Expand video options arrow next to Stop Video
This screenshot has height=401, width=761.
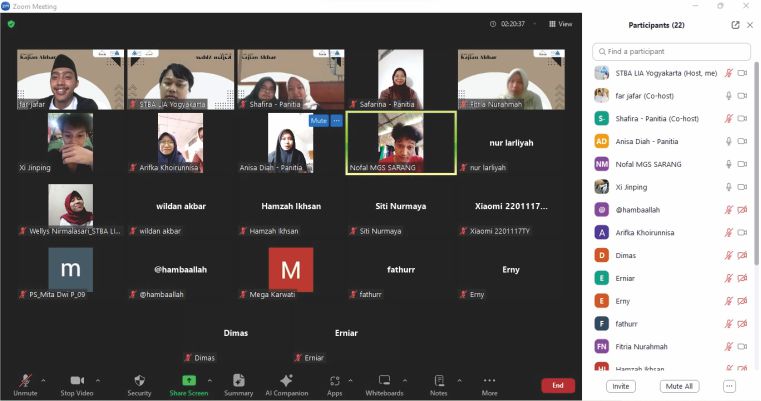point(97,380)
